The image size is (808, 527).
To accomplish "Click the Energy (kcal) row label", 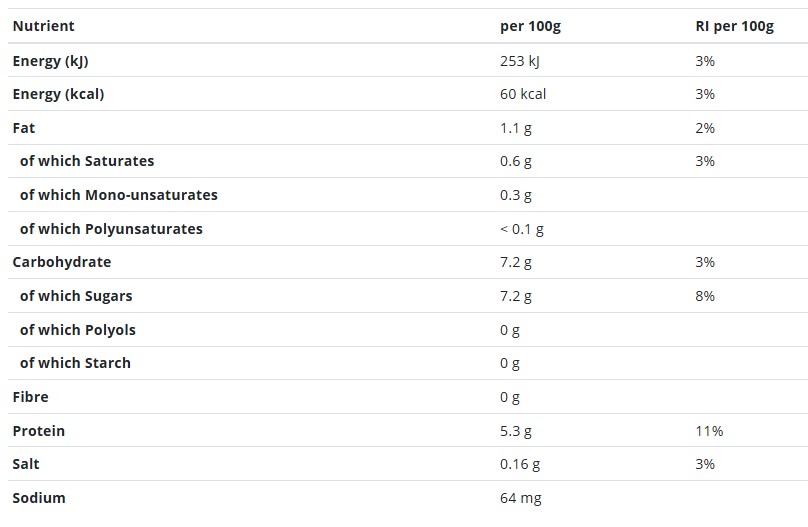I will [x=58, y=94].
